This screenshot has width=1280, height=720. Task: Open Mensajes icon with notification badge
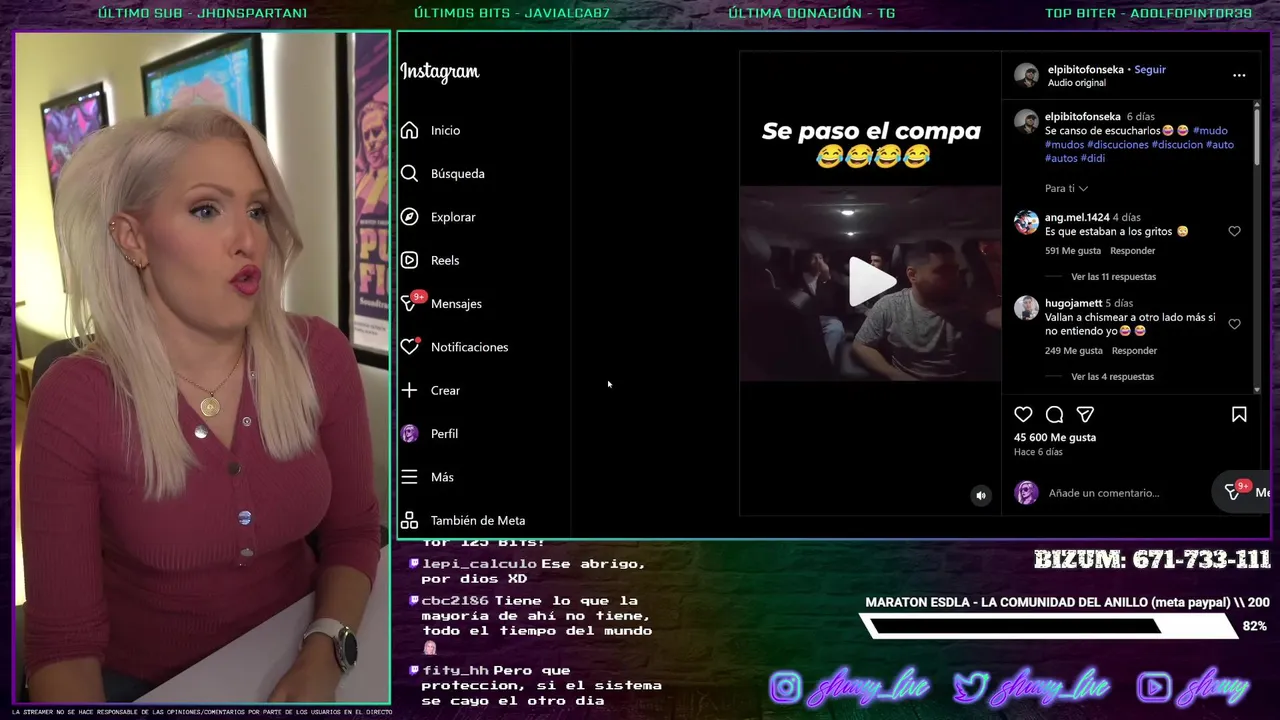coord(412,302)
